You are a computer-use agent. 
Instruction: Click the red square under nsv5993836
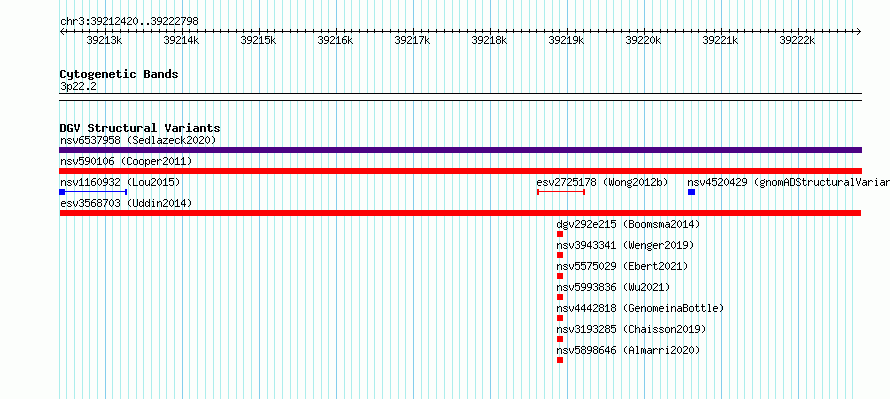[x=560, y=297]
